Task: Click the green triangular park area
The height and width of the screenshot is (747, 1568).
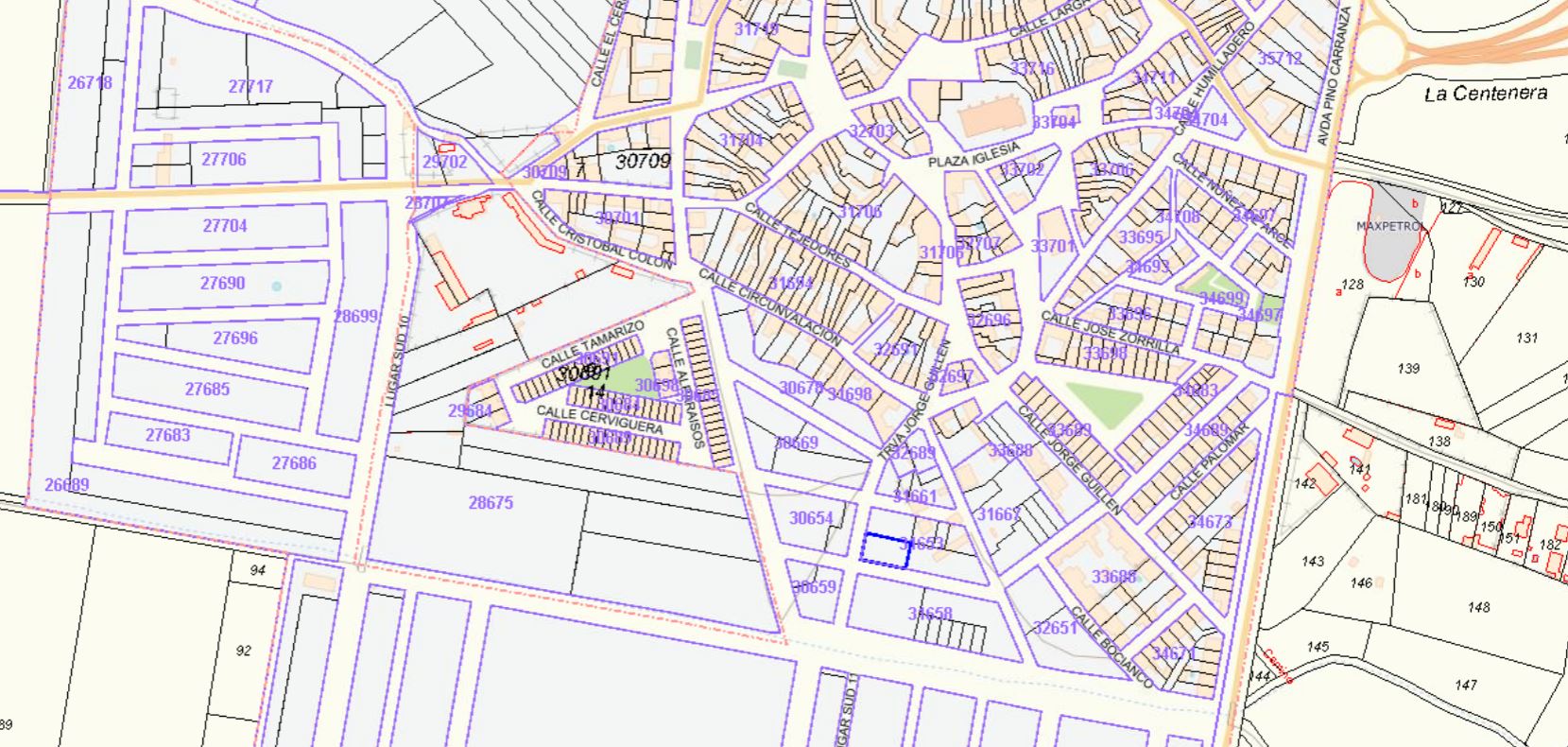Action: 1104,404
